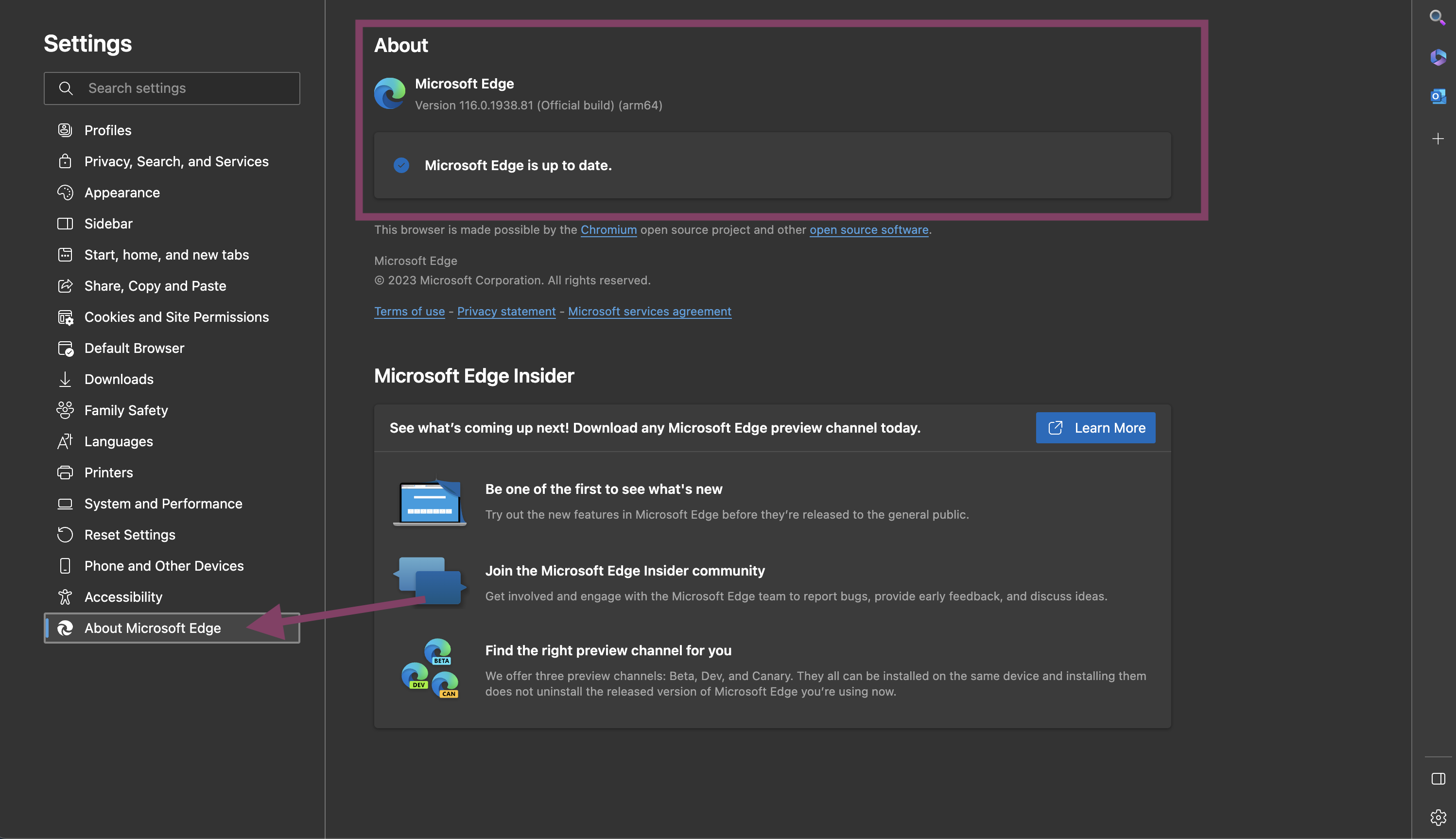Click the Profiles icon in settings sidebar
Screen dimensions: 1456x839
pos(65,130)
